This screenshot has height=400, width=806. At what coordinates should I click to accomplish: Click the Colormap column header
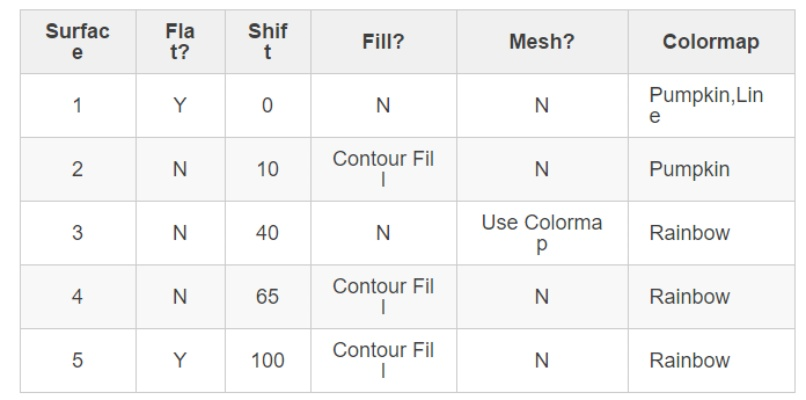[x=711, y=42]
